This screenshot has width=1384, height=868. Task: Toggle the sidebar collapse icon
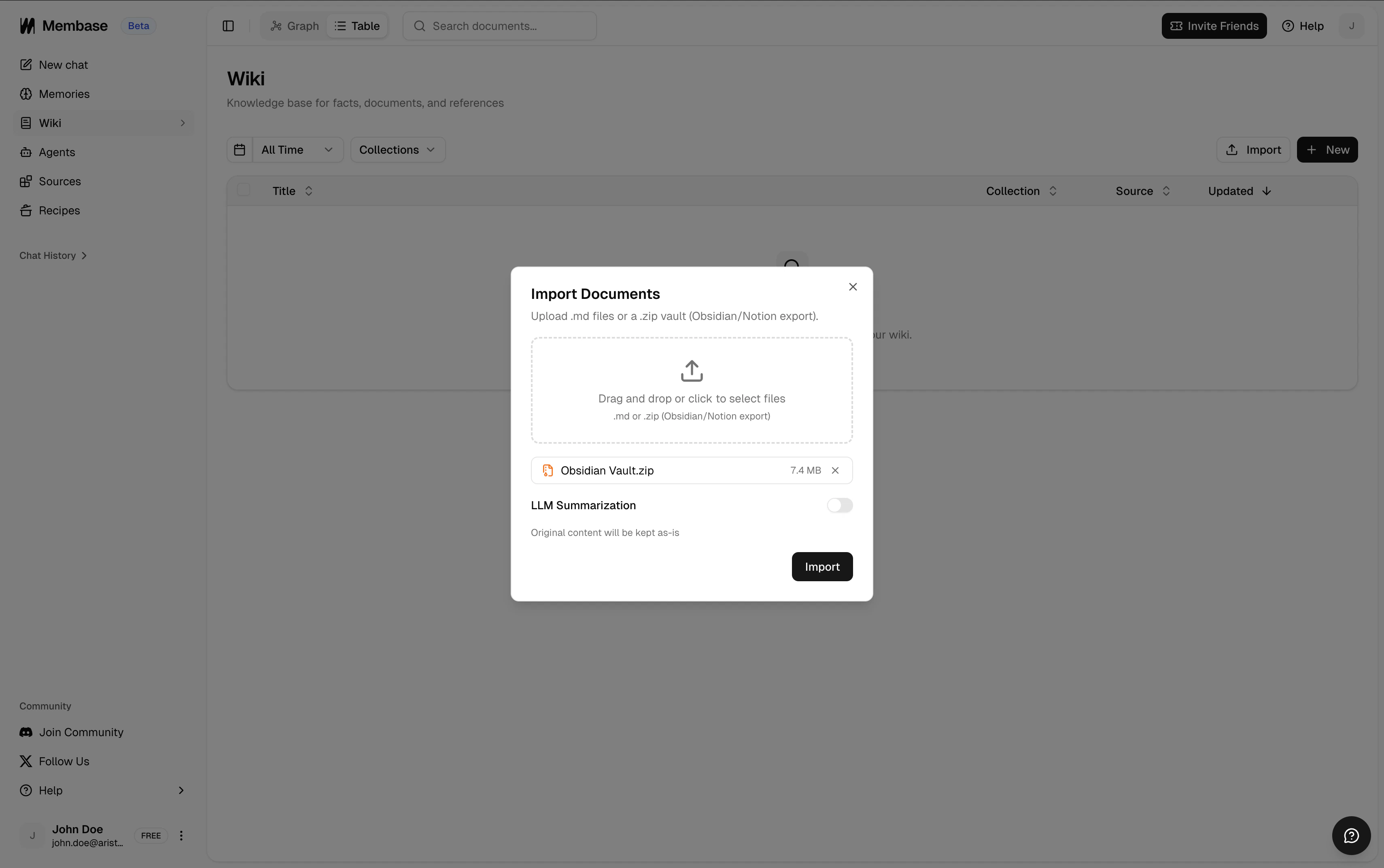[228, 26]
